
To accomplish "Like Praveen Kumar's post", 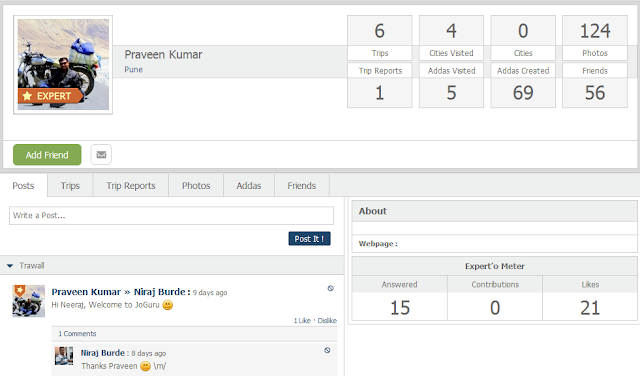I will coord(302,321).
